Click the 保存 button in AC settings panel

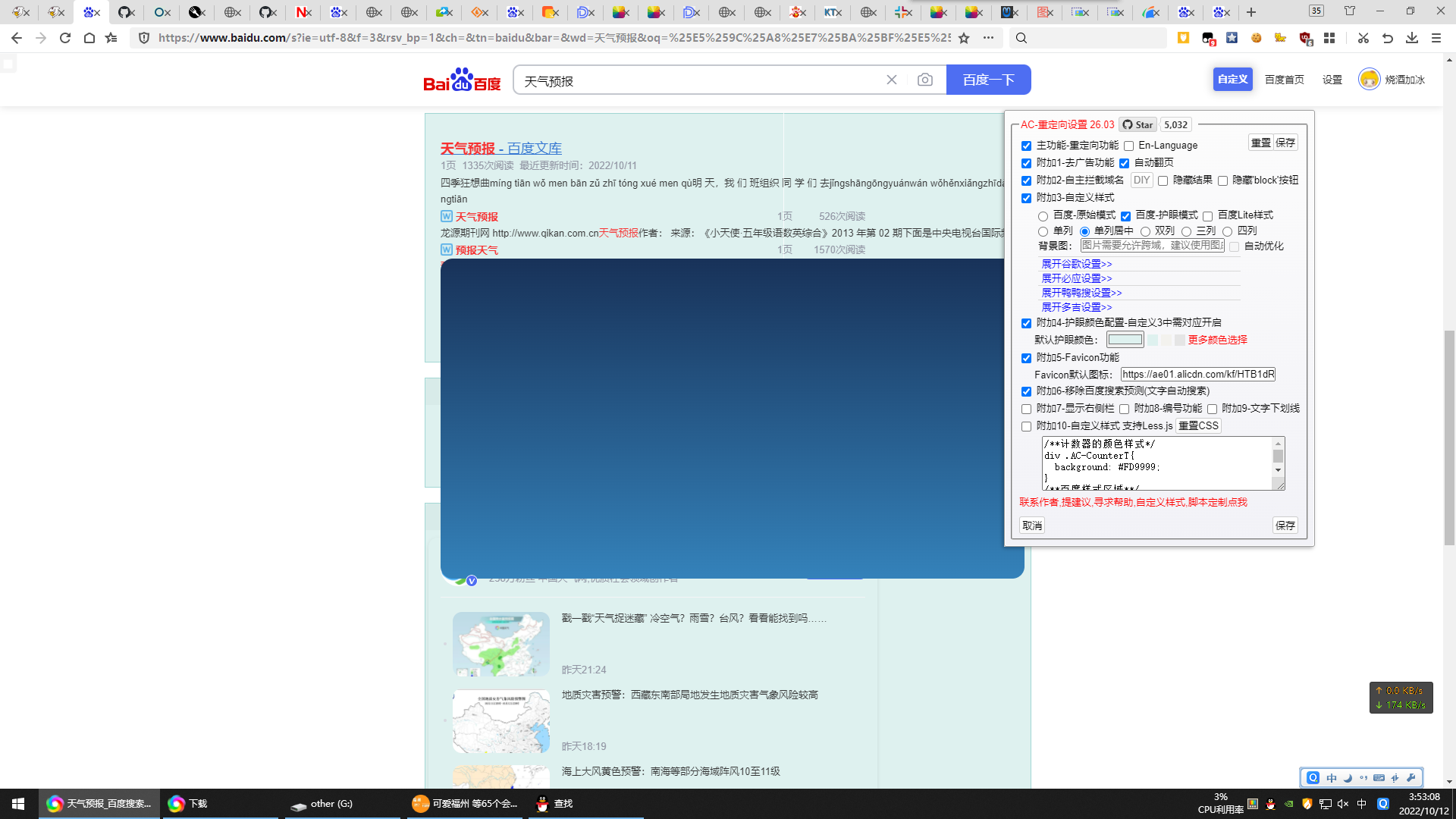[x=1283, y=525]
